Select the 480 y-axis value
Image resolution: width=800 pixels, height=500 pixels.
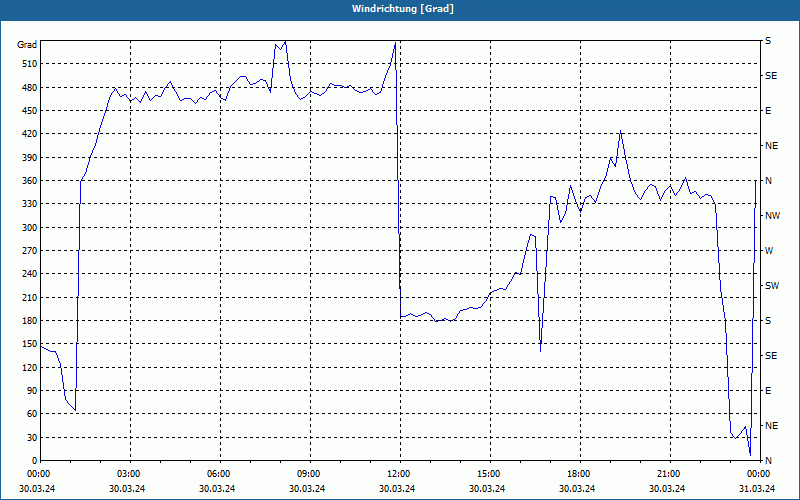point(30,87)
